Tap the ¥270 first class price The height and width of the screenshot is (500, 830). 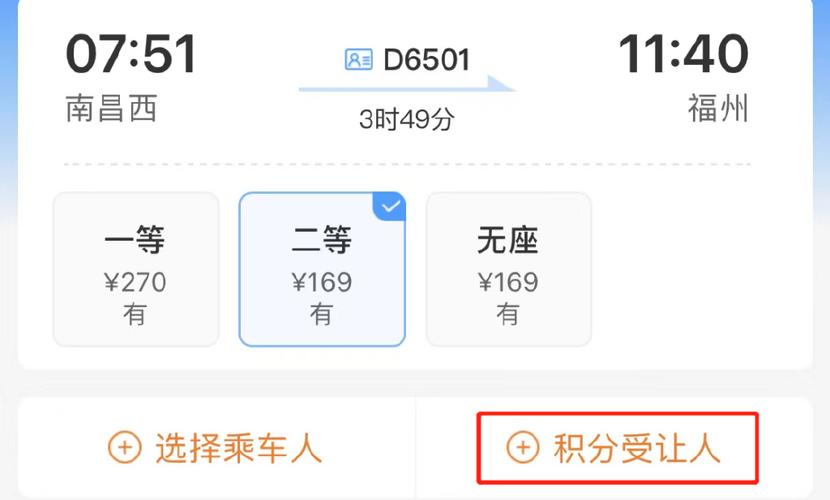click(x=136, y=282)
